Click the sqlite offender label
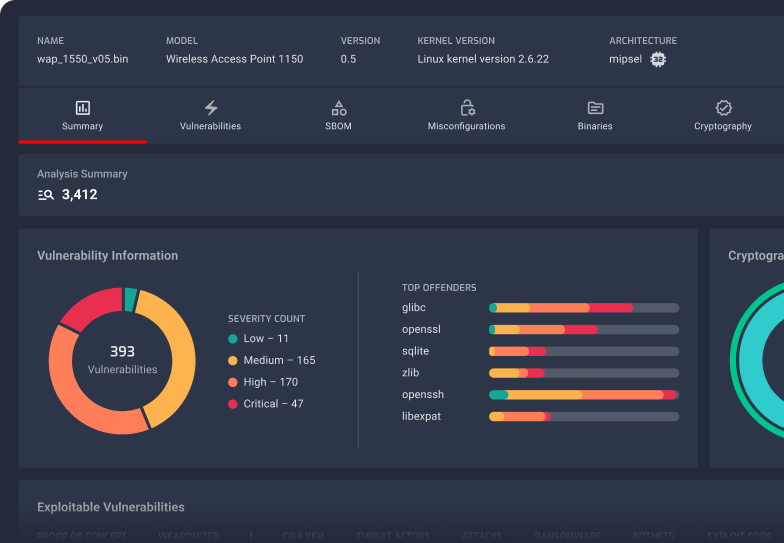Viewport: 784px width, 543px height. [415, 352]
